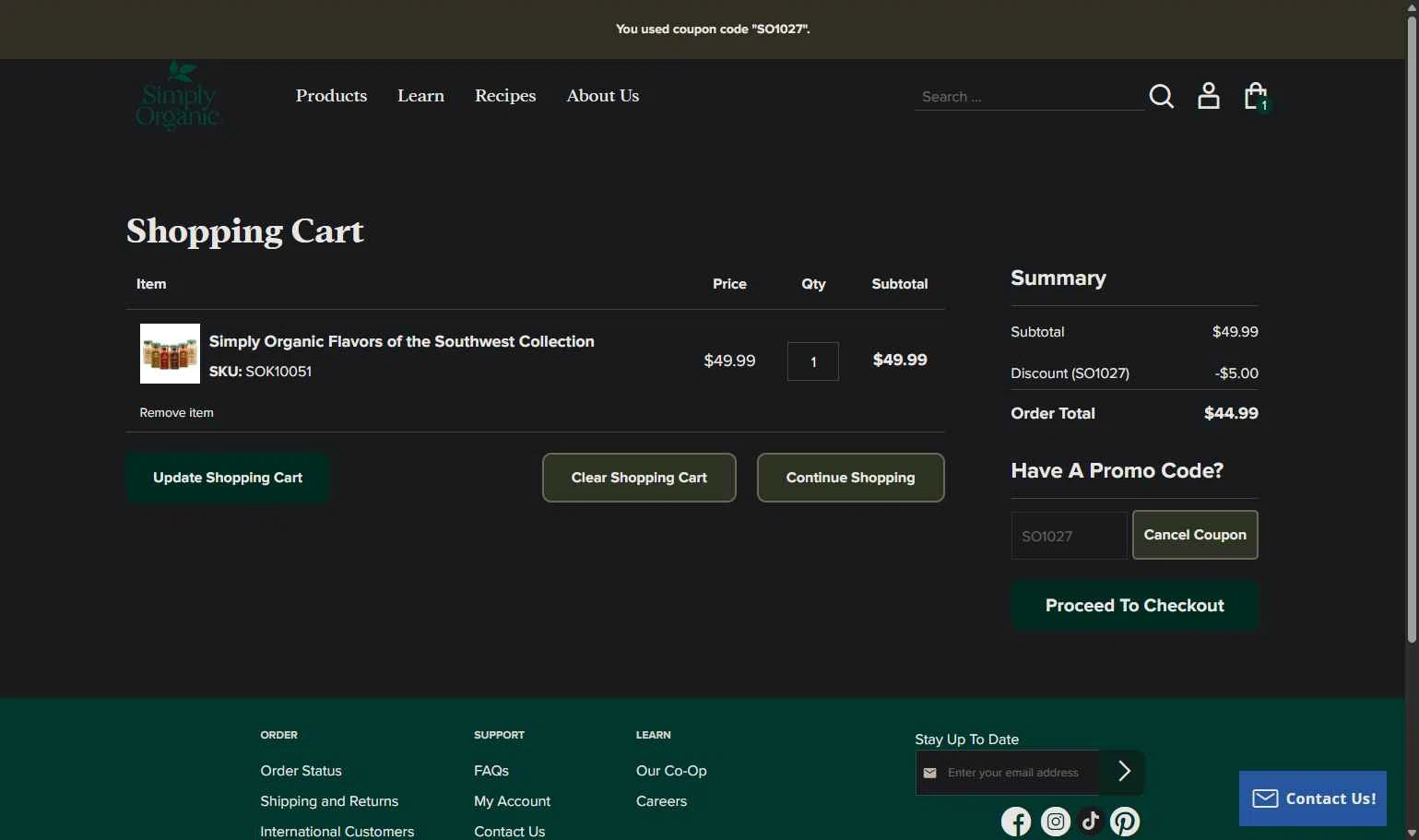The height and width of the screenshot is (840, 1419).
Task: Open the Learn menu
Action: (420, 96)
